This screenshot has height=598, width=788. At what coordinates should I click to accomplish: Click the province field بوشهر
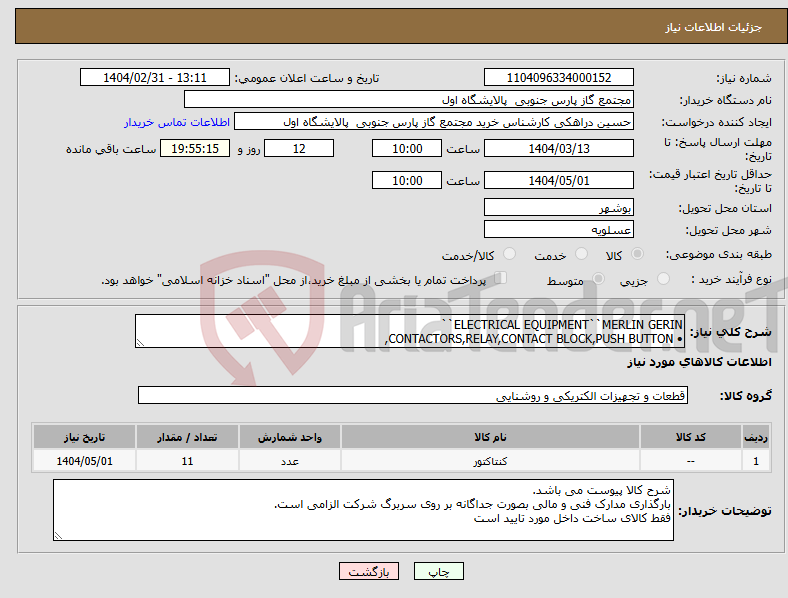click(558, 207)
